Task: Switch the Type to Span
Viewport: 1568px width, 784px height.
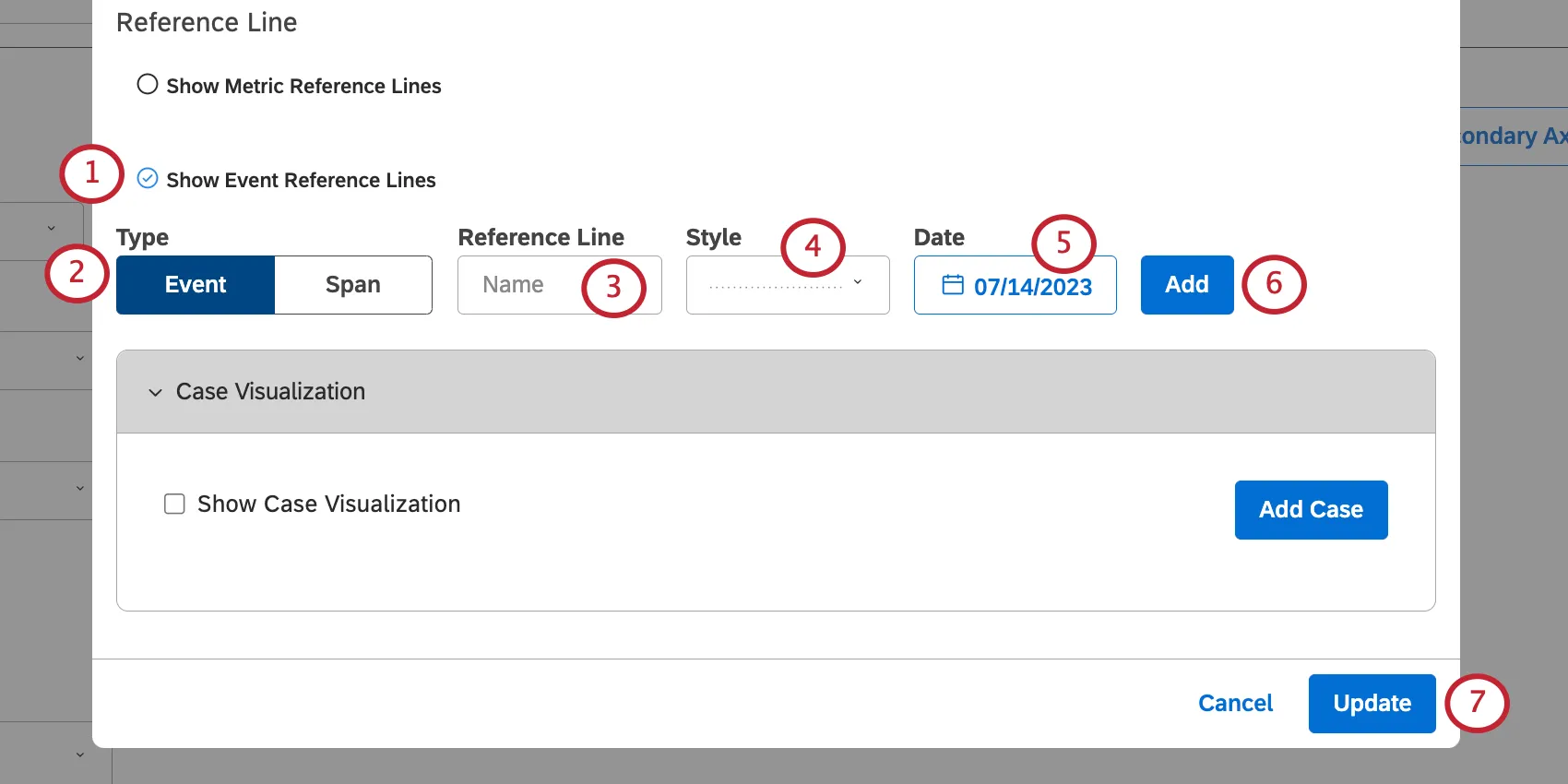Action: coord(353,285)
